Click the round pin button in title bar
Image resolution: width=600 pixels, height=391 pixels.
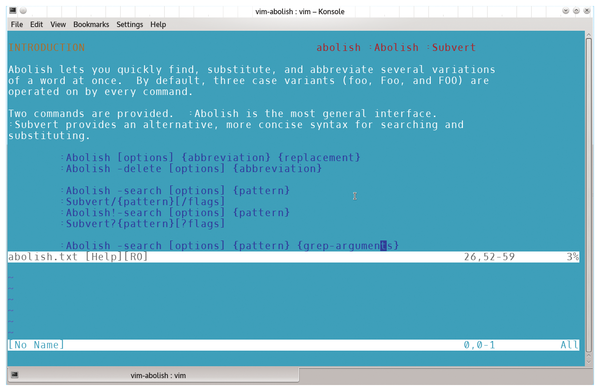(23, 11)
